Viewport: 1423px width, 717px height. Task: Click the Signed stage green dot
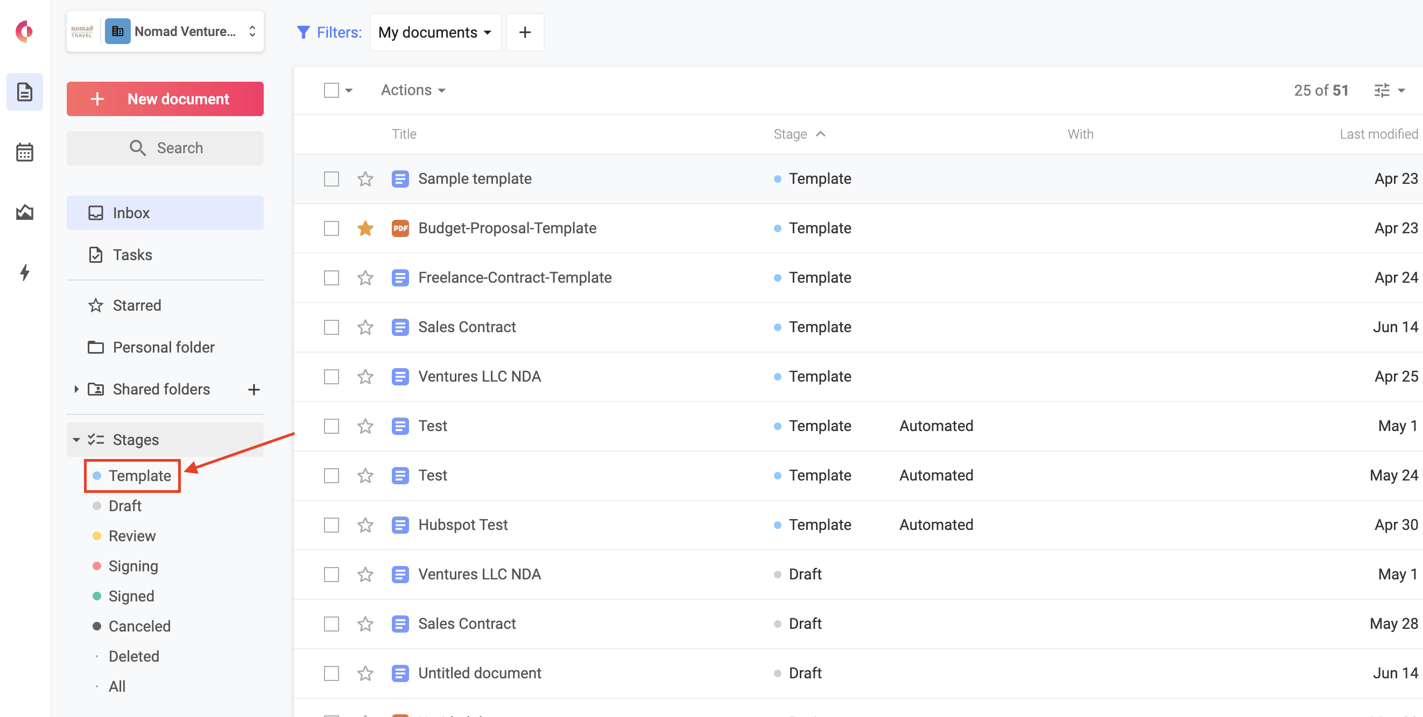[x=97, y=596]
